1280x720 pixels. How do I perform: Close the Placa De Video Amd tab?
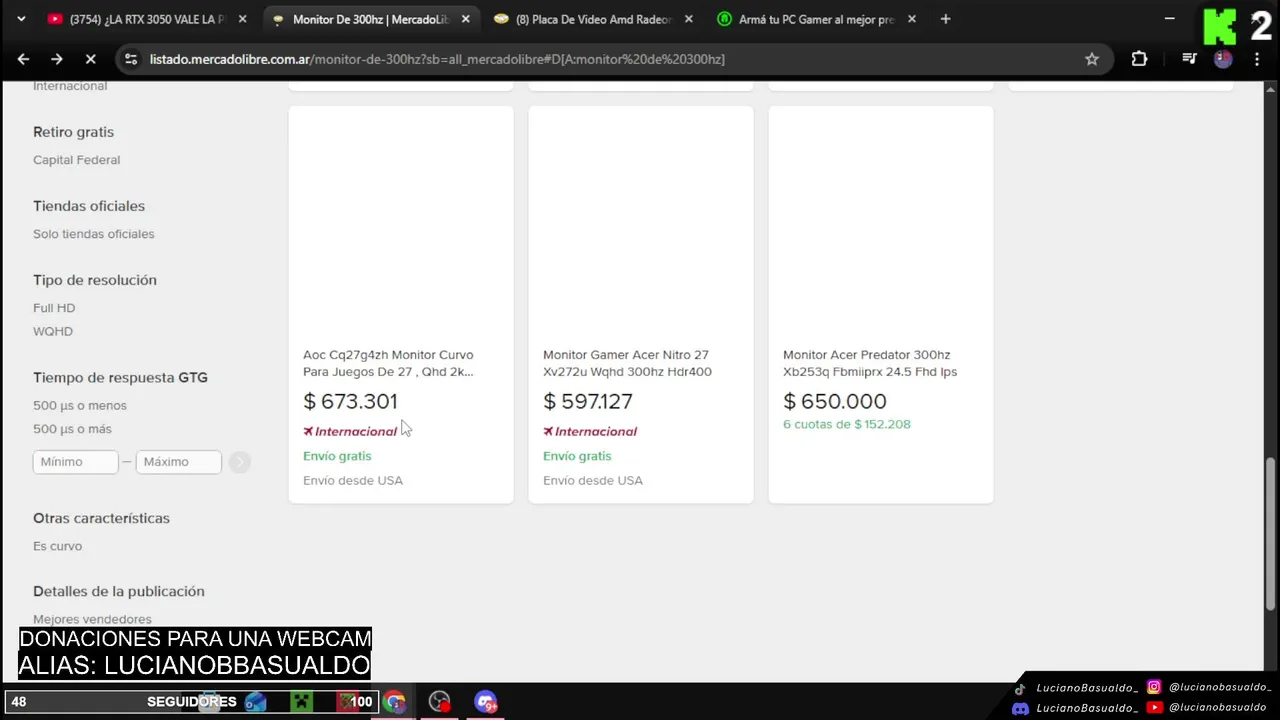click(x=688, y=19)
